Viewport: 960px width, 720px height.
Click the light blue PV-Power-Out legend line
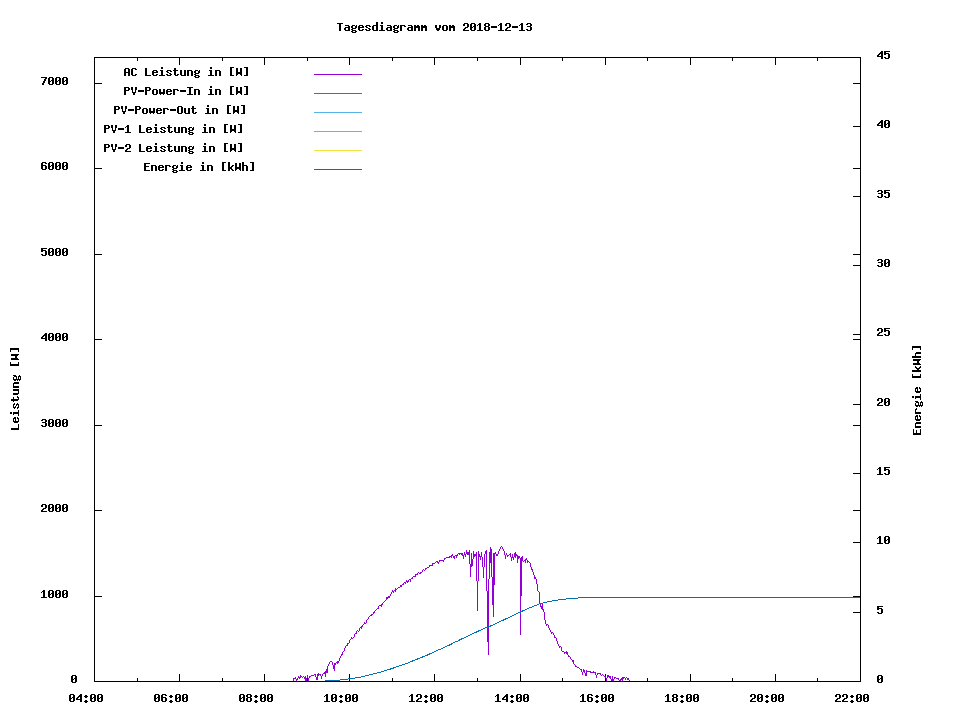[337, 112]
